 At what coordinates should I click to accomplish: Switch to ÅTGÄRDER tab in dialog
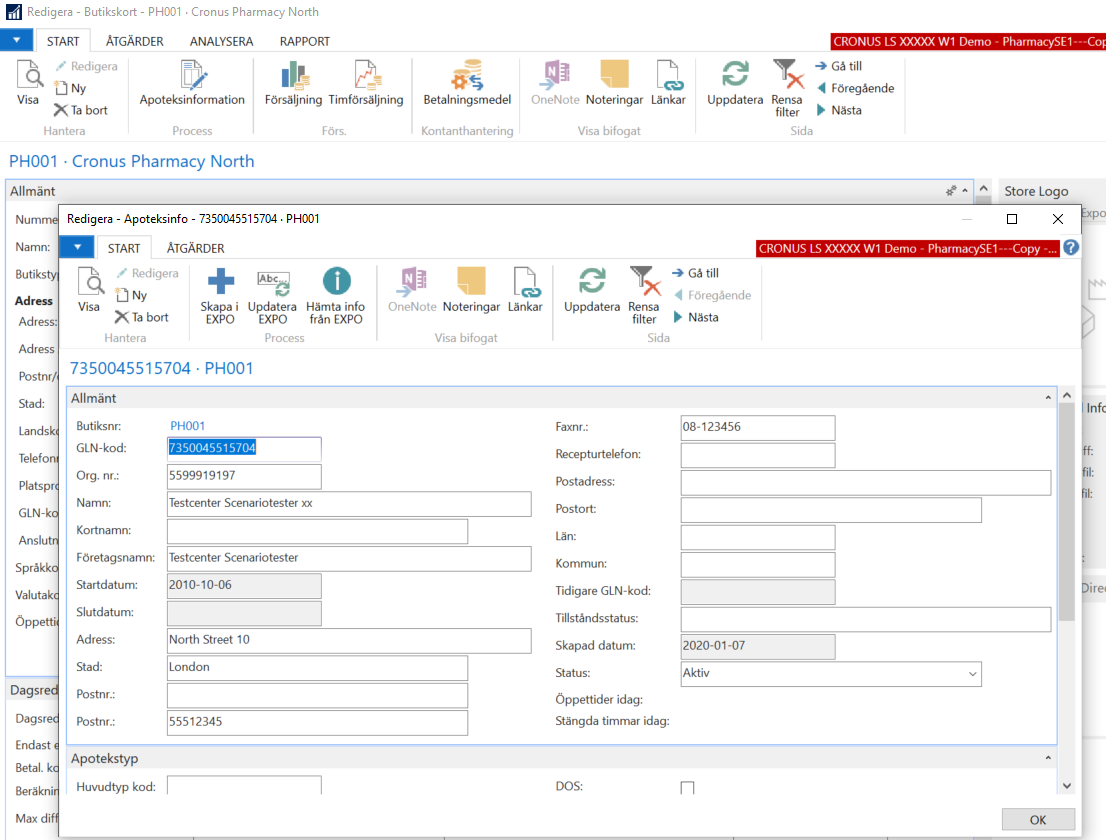[x=195, y=248]
